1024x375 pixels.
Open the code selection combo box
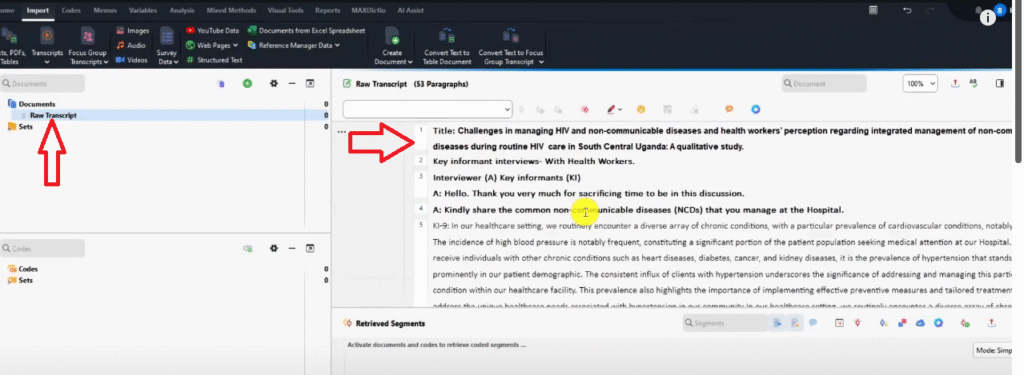[428, 109]
